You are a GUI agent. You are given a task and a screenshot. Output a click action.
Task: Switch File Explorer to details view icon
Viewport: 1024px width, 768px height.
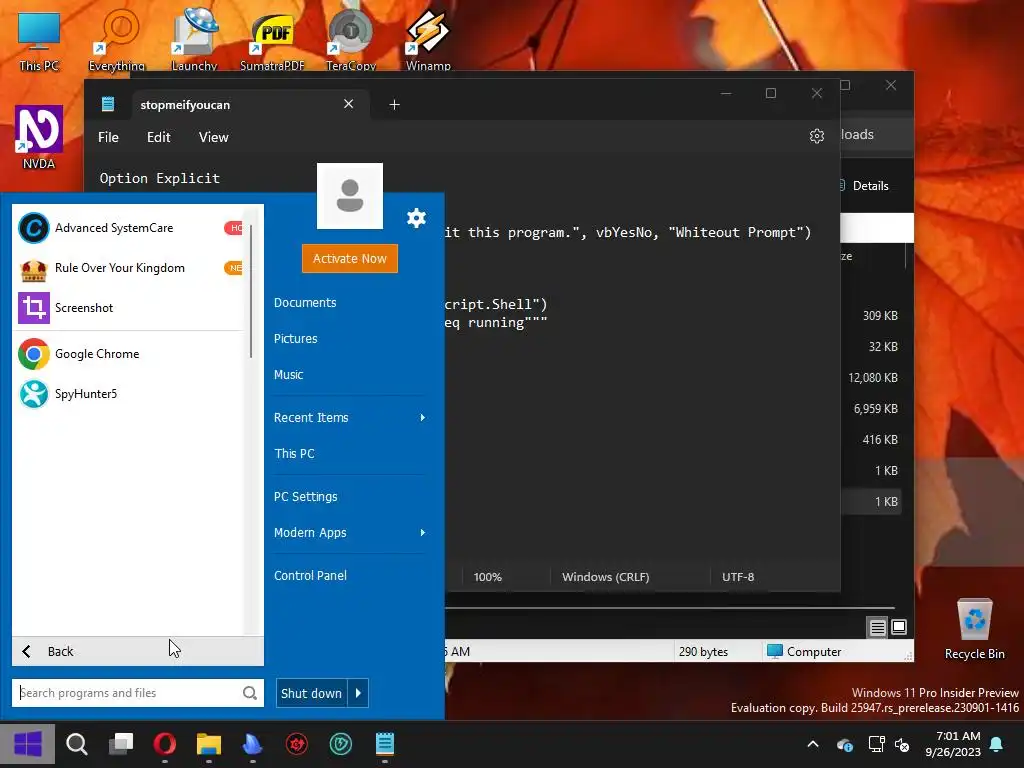pos(877,628)
